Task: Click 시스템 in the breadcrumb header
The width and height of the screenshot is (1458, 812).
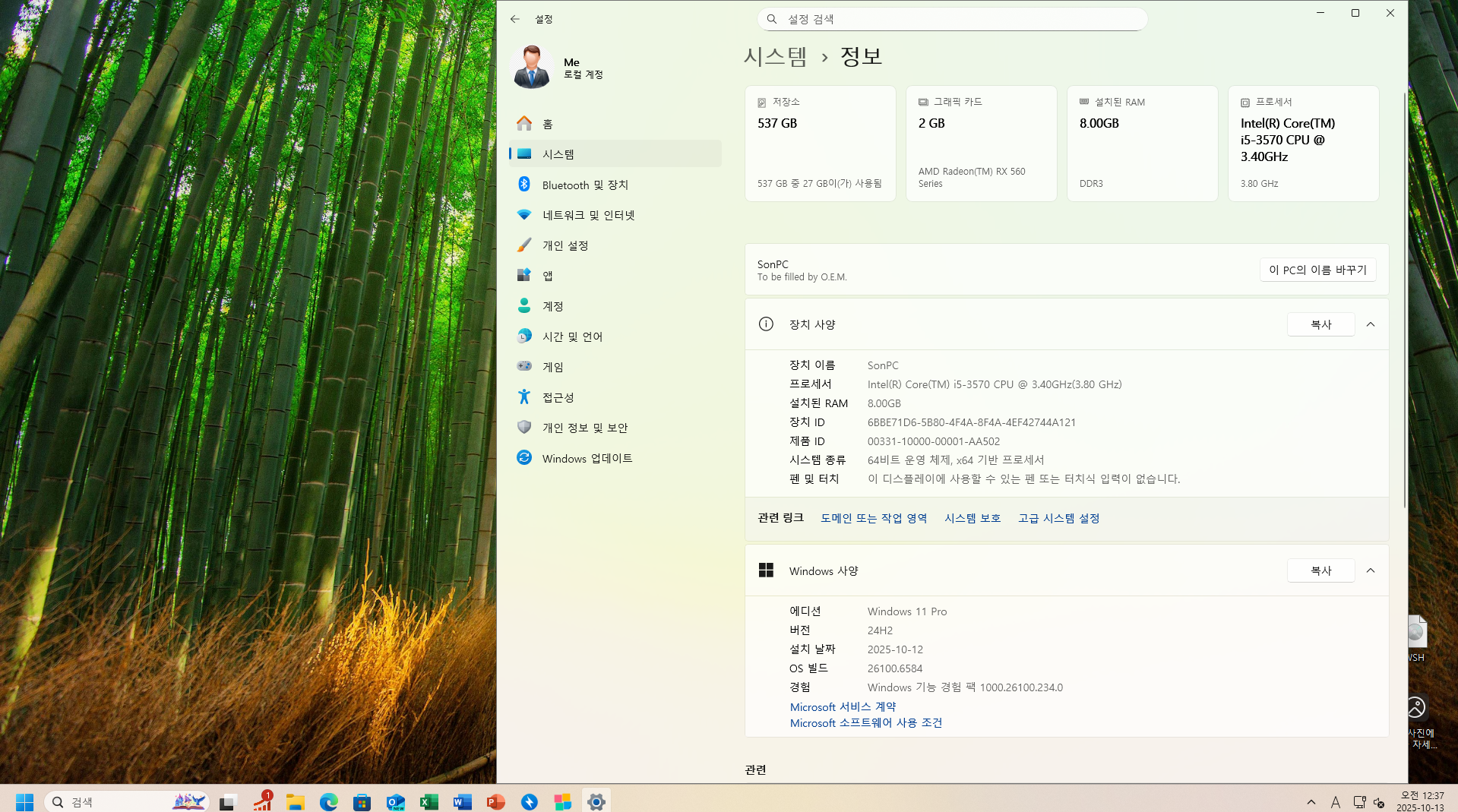Action: [775, 56]
